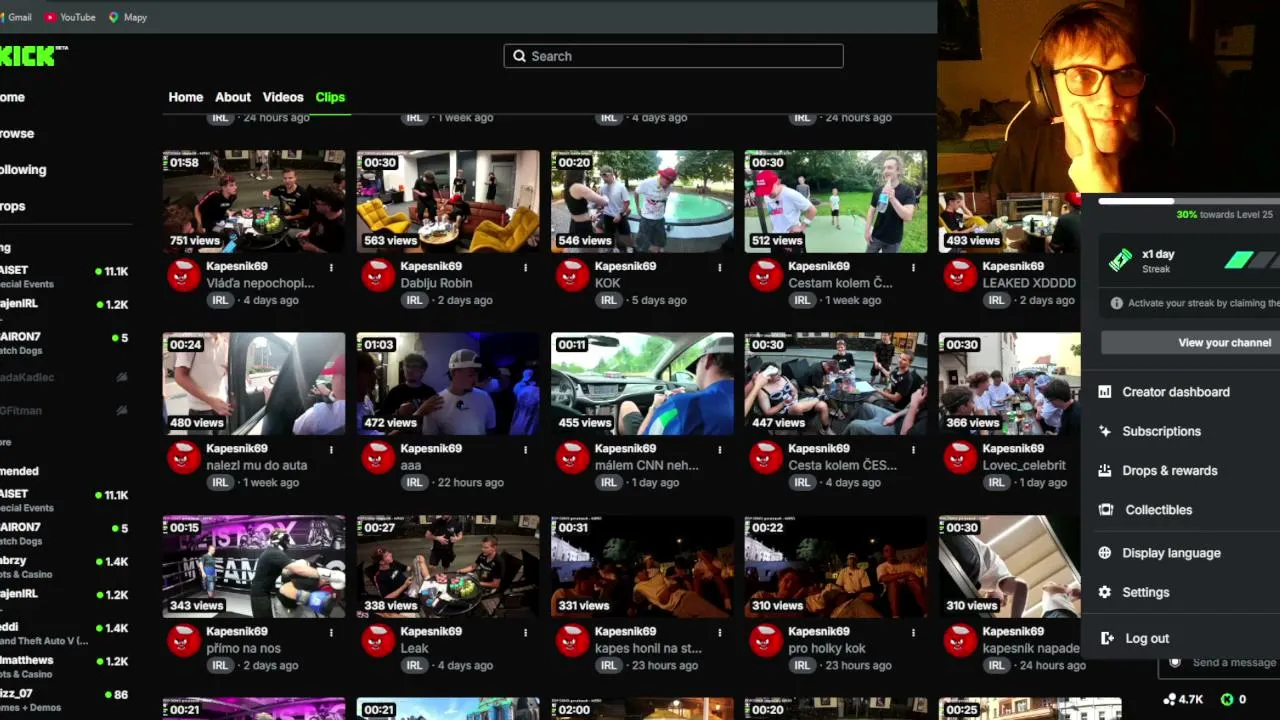Click the channel avatar beside 'Dablju Robin' clip
The width and height of the screenshot is (1280, 720).
(378, 275)
